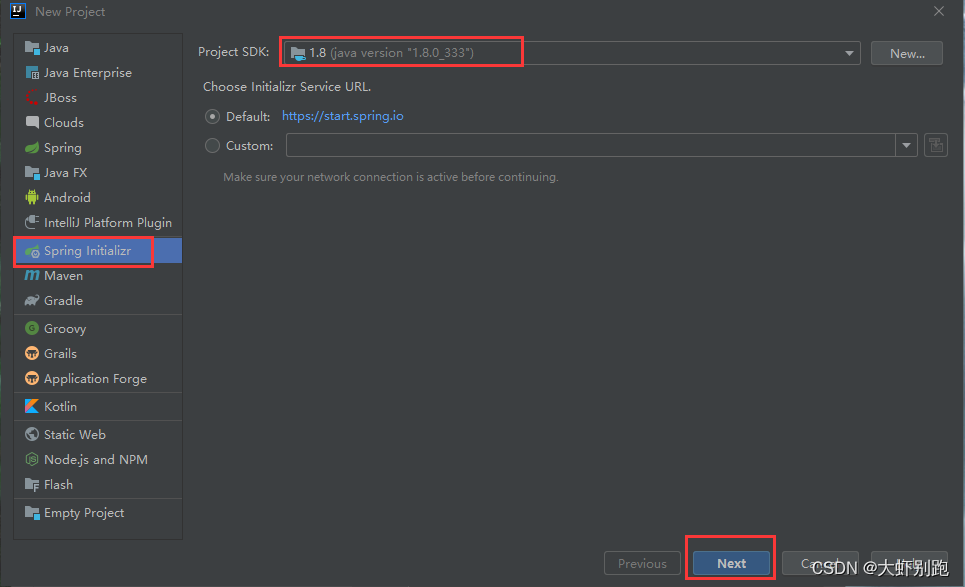Pick the Gradle project type
965x587 pixels.
click(98, 300)
